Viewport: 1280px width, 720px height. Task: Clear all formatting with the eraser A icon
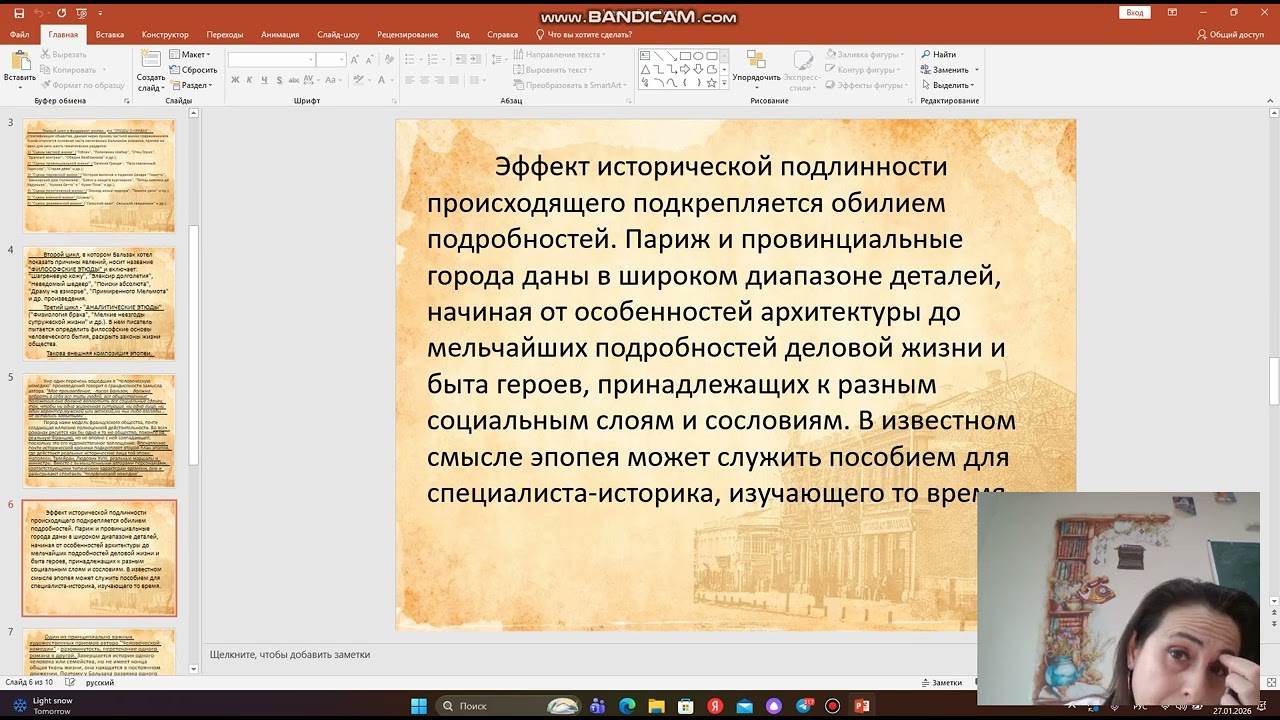(x=388, y=60)
